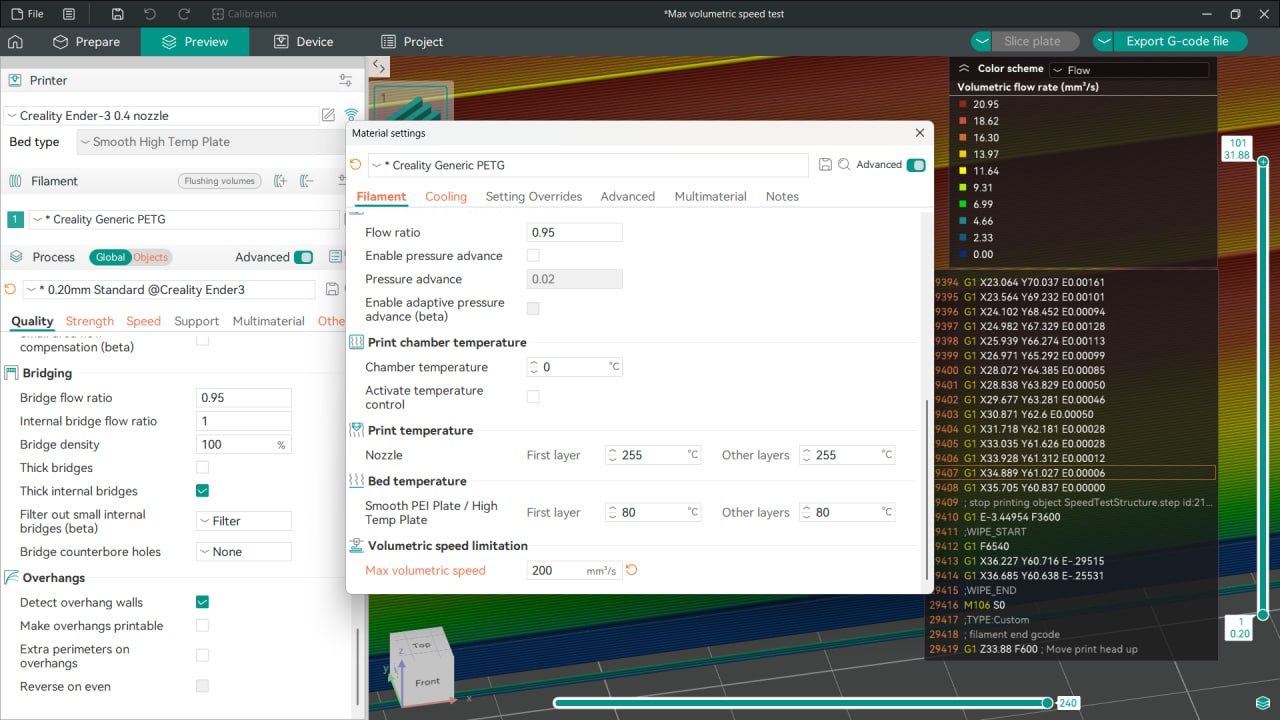Screen dimensions: 1280x720
Task: Open the 0.20mm Standard process preset dropdown
Action: pyautogui.click(x=170, y=289)
